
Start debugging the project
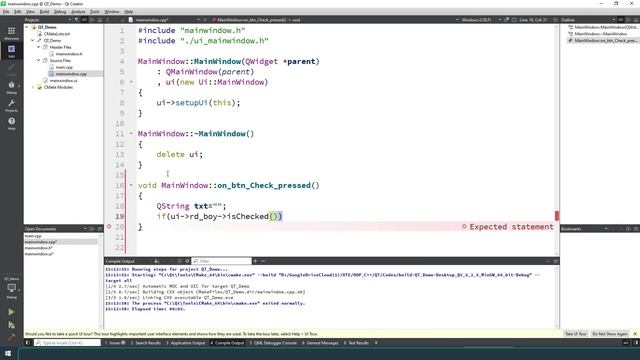pyautogui.click(x=11, y=325)
